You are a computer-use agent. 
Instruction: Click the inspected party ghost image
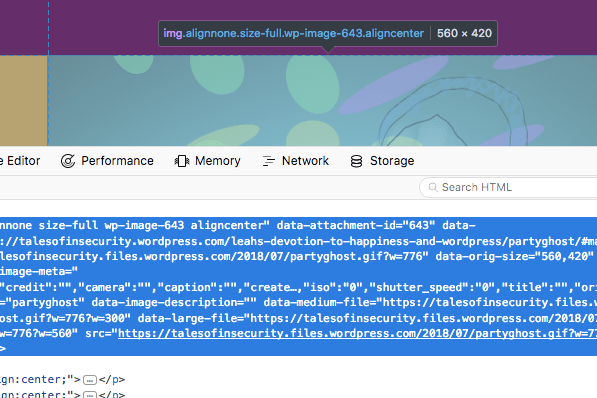pos(322,101)
